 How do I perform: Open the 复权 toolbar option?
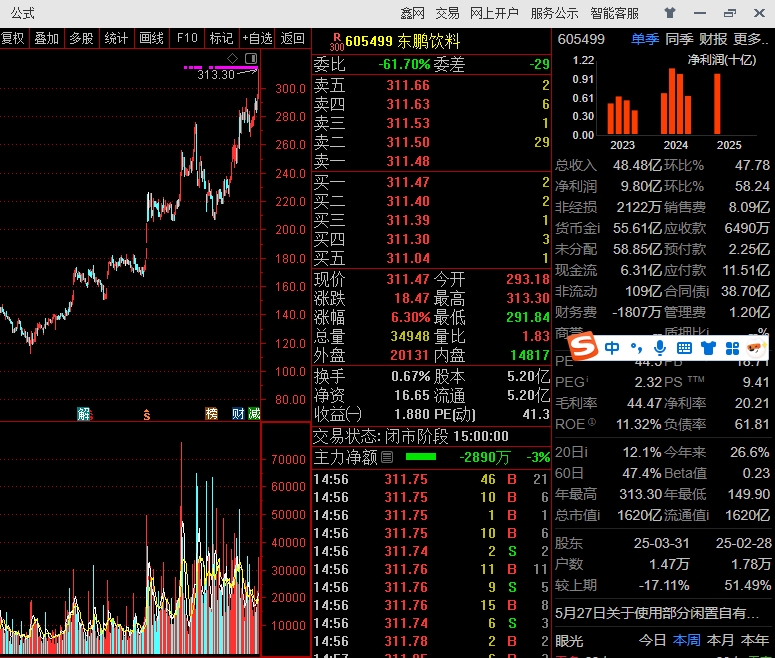[13, 38]
